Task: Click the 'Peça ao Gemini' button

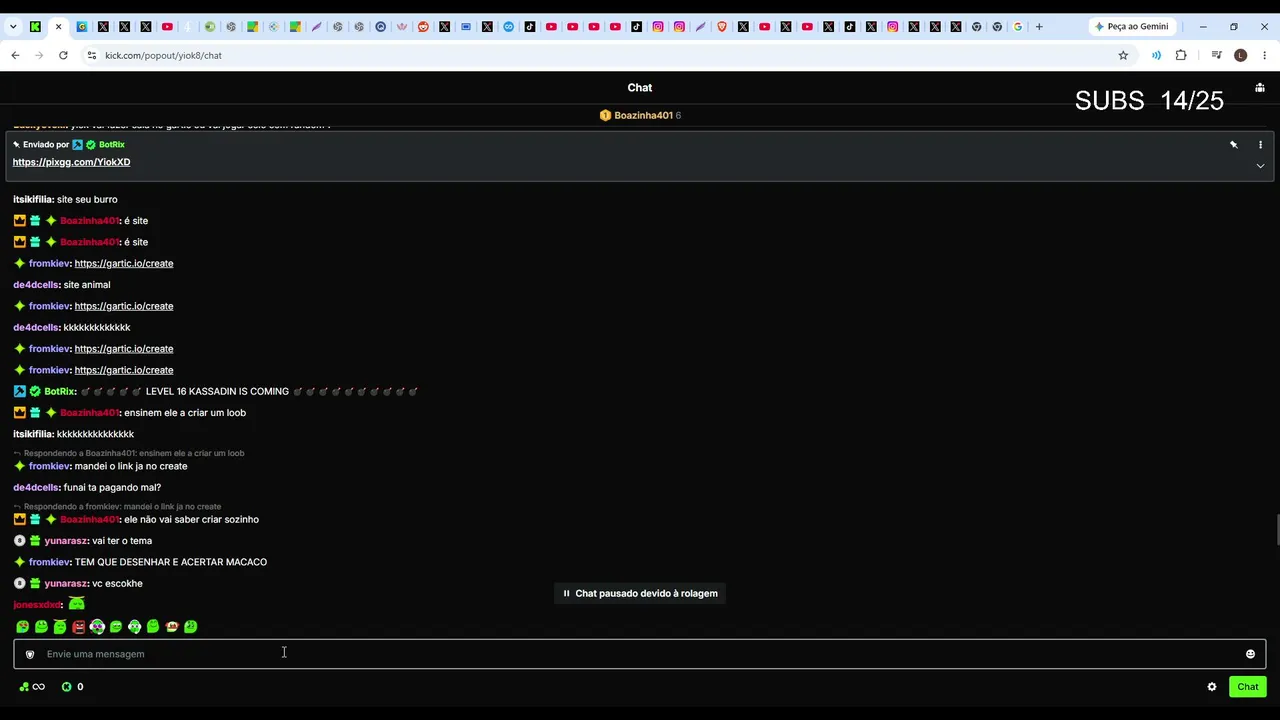Action: [1132, 27]
